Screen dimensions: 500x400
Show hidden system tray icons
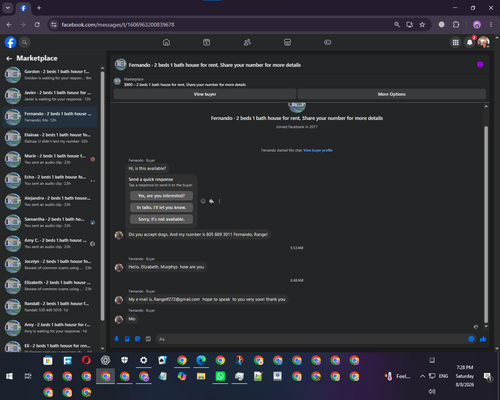[x=422, y=376]
